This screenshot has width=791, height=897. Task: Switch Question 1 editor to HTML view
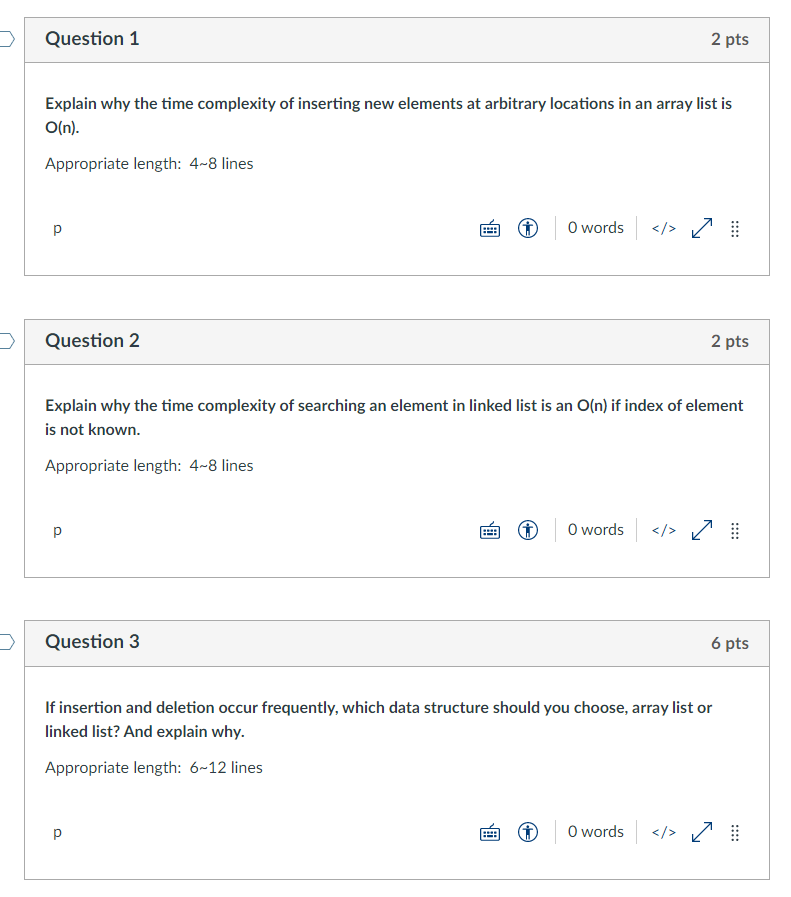(x=662, y=228)
